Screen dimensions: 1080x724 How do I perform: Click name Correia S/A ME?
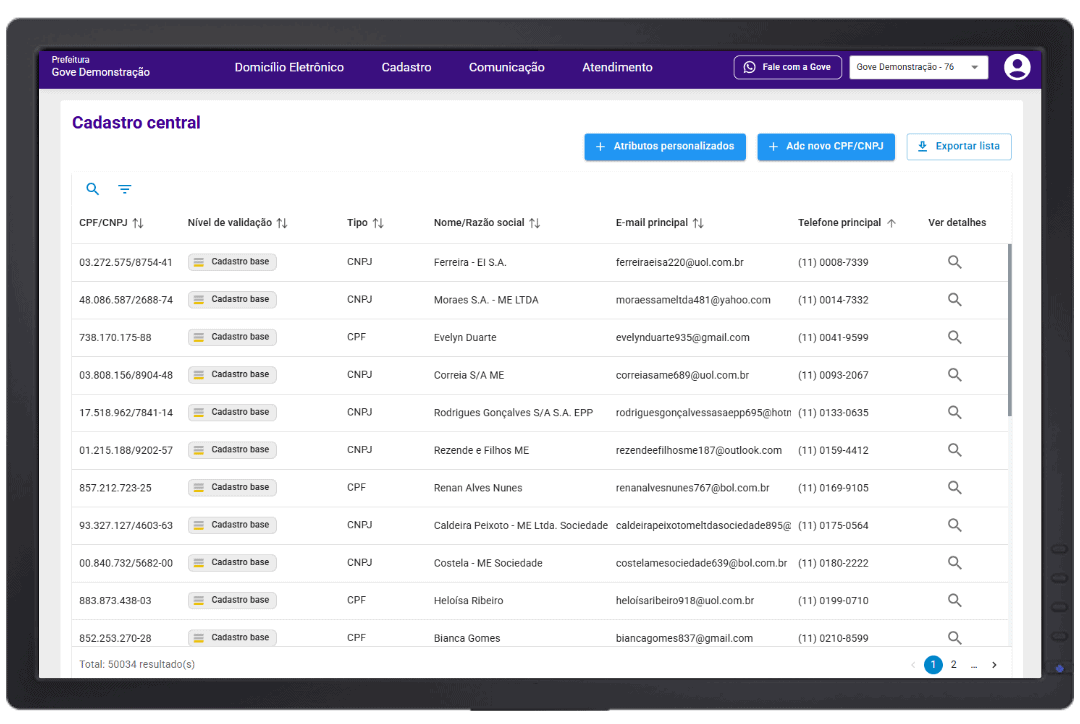point(469,375)
